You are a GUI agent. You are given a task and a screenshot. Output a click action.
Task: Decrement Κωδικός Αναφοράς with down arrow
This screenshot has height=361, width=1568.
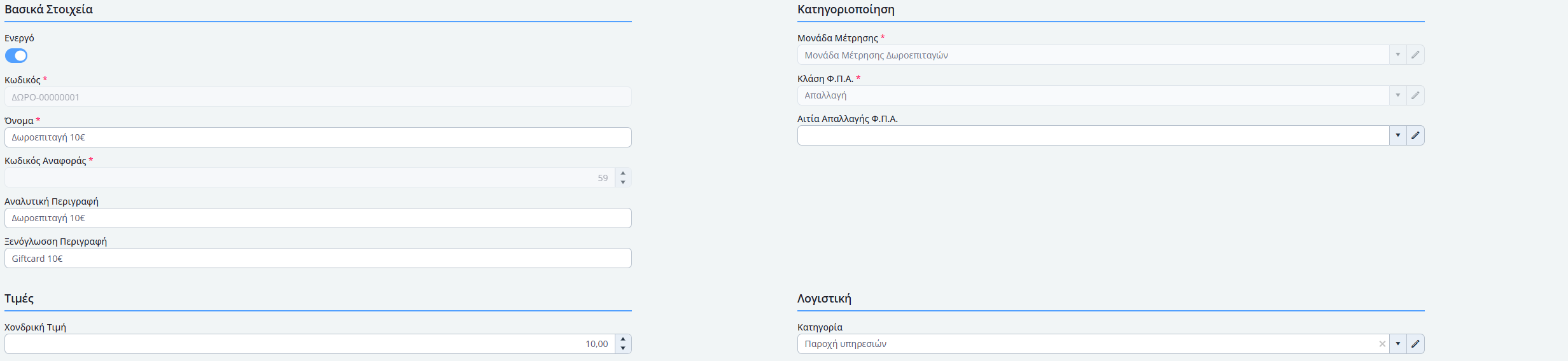coord(623,182)
